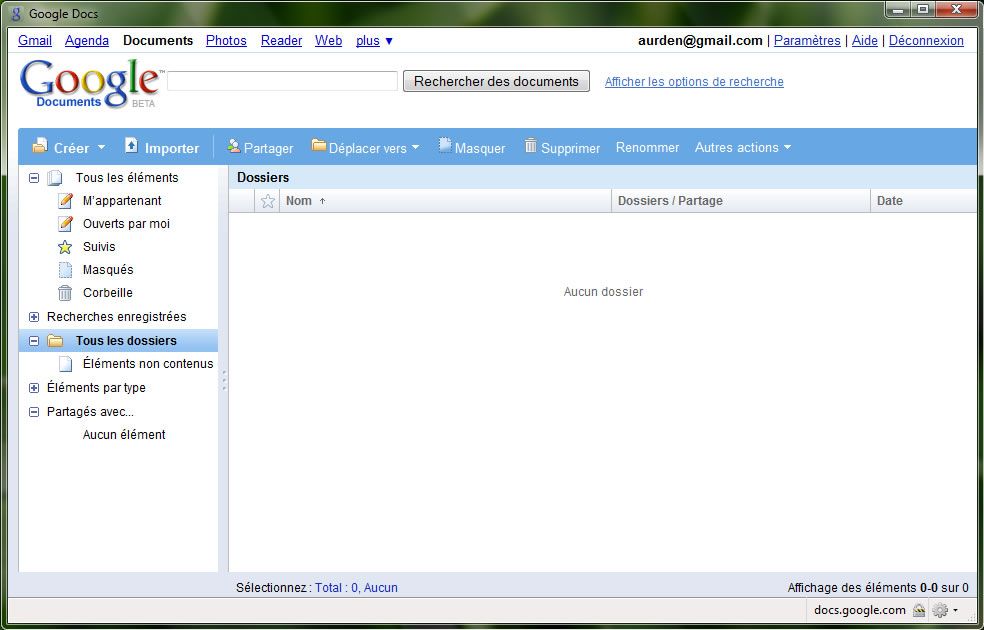Open the Déplacer vers dropdown arrow
Screen dimensions: 984x630
(415, 147)
